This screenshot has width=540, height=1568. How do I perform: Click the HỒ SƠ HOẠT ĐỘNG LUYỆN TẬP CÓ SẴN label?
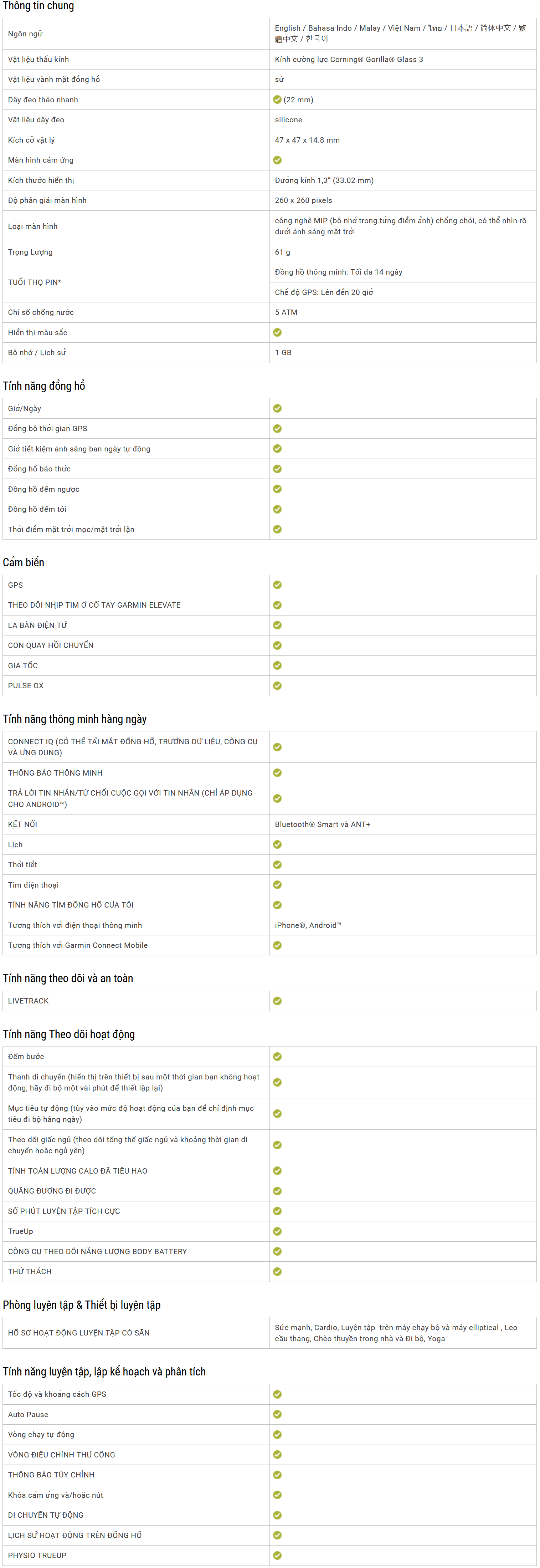(78, 1332)
